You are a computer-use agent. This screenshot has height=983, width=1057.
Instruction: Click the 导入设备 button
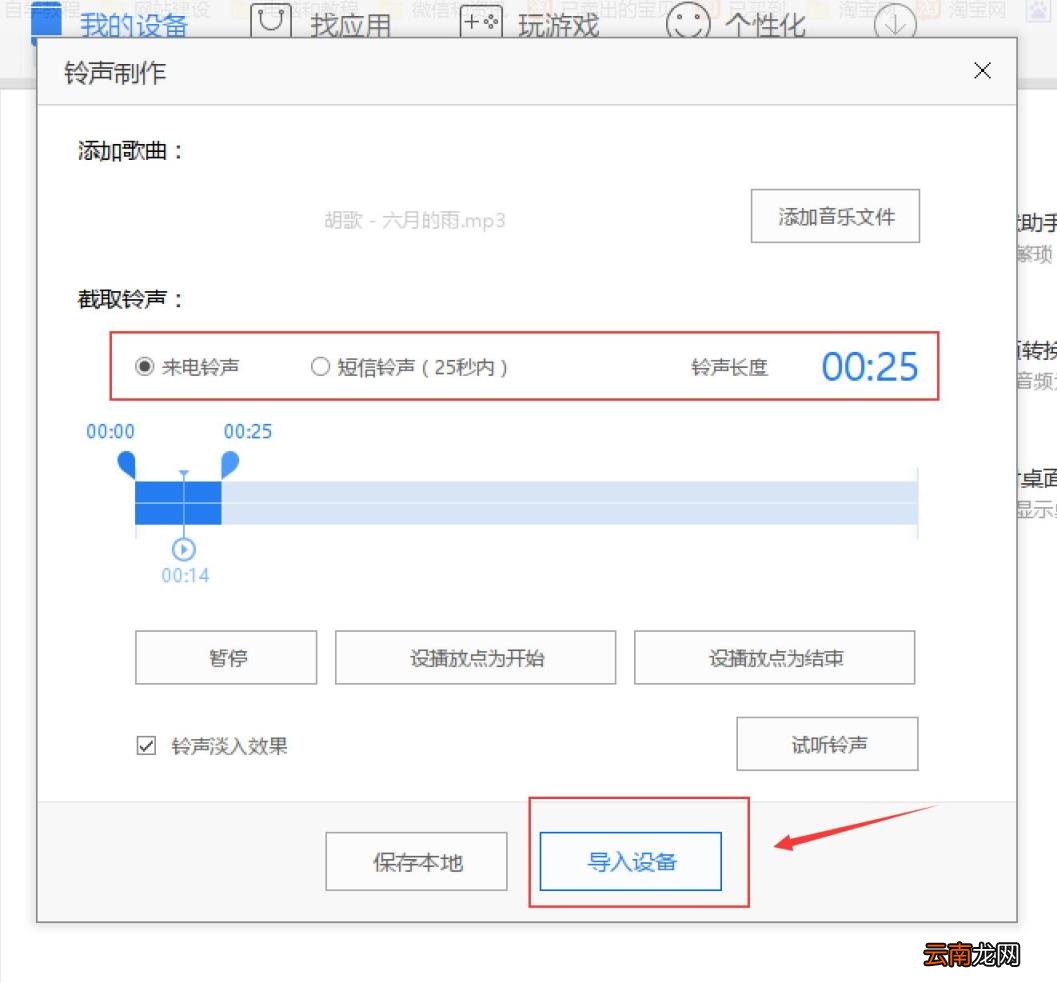631,862
